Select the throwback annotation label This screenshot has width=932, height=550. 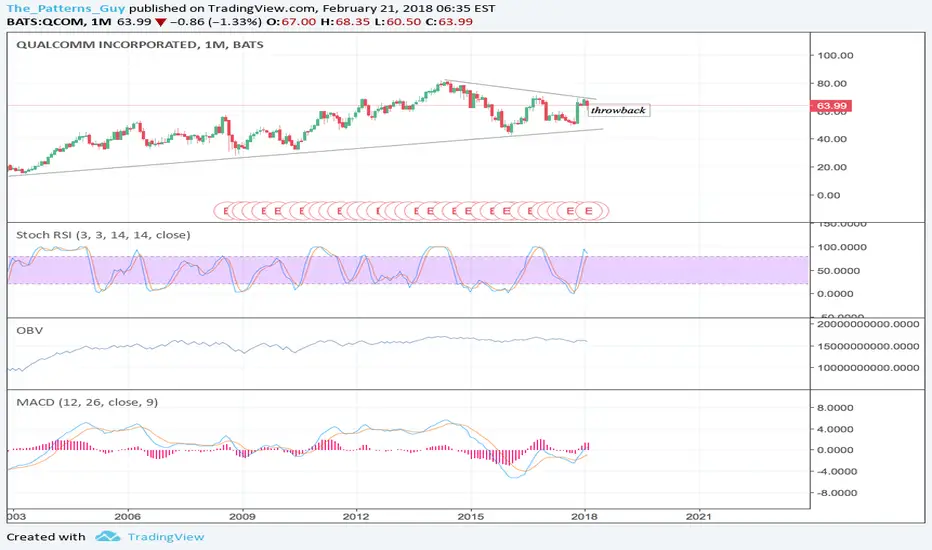tap(618, 110)
